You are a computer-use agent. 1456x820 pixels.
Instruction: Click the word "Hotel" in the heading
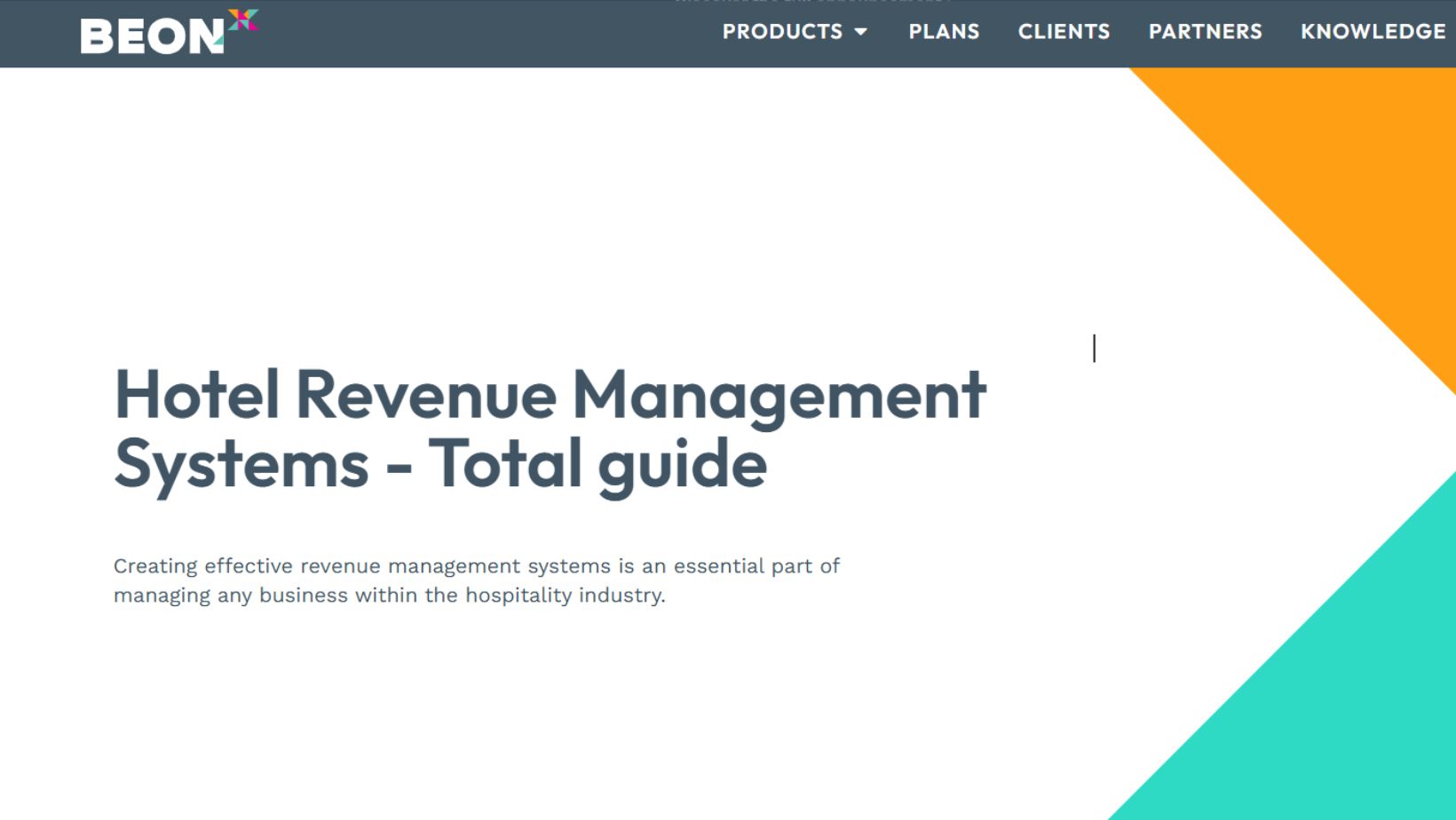point(196,395)
